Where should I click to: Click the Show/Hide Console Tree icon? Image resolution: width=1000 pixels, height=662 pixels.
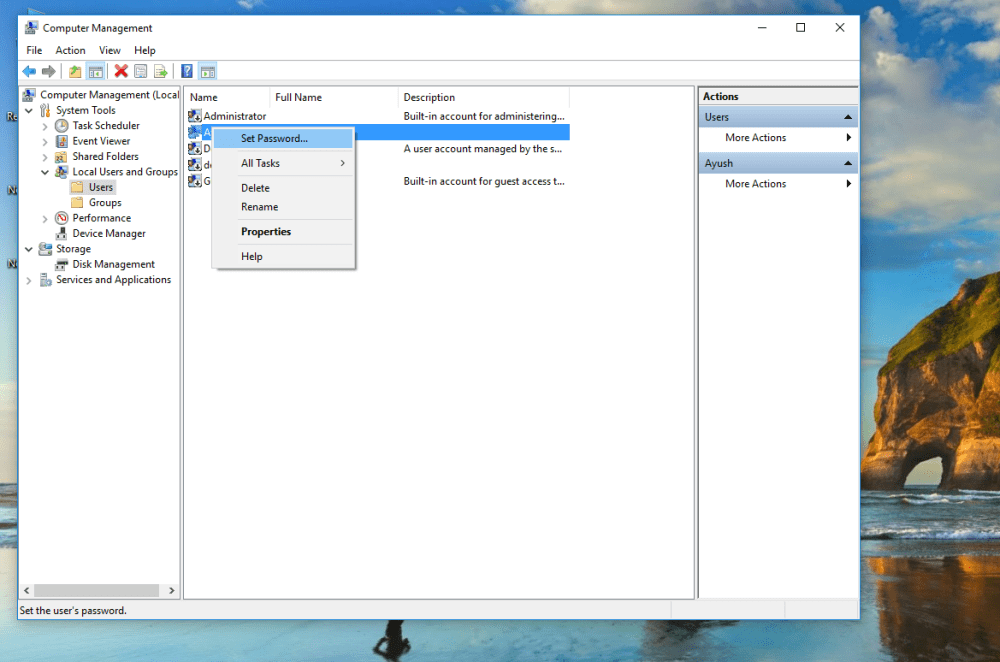point(96,71)
